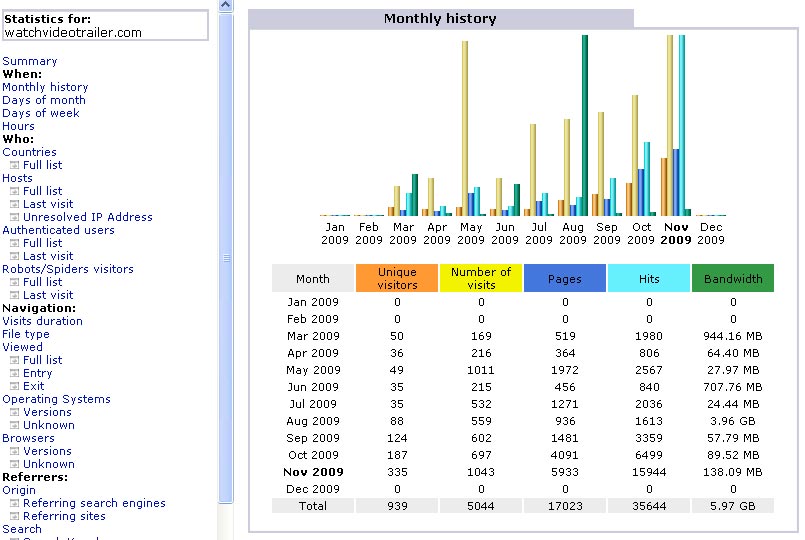Click the Nov 2009 chart label

pyautogui.click(x=676, y=233)
